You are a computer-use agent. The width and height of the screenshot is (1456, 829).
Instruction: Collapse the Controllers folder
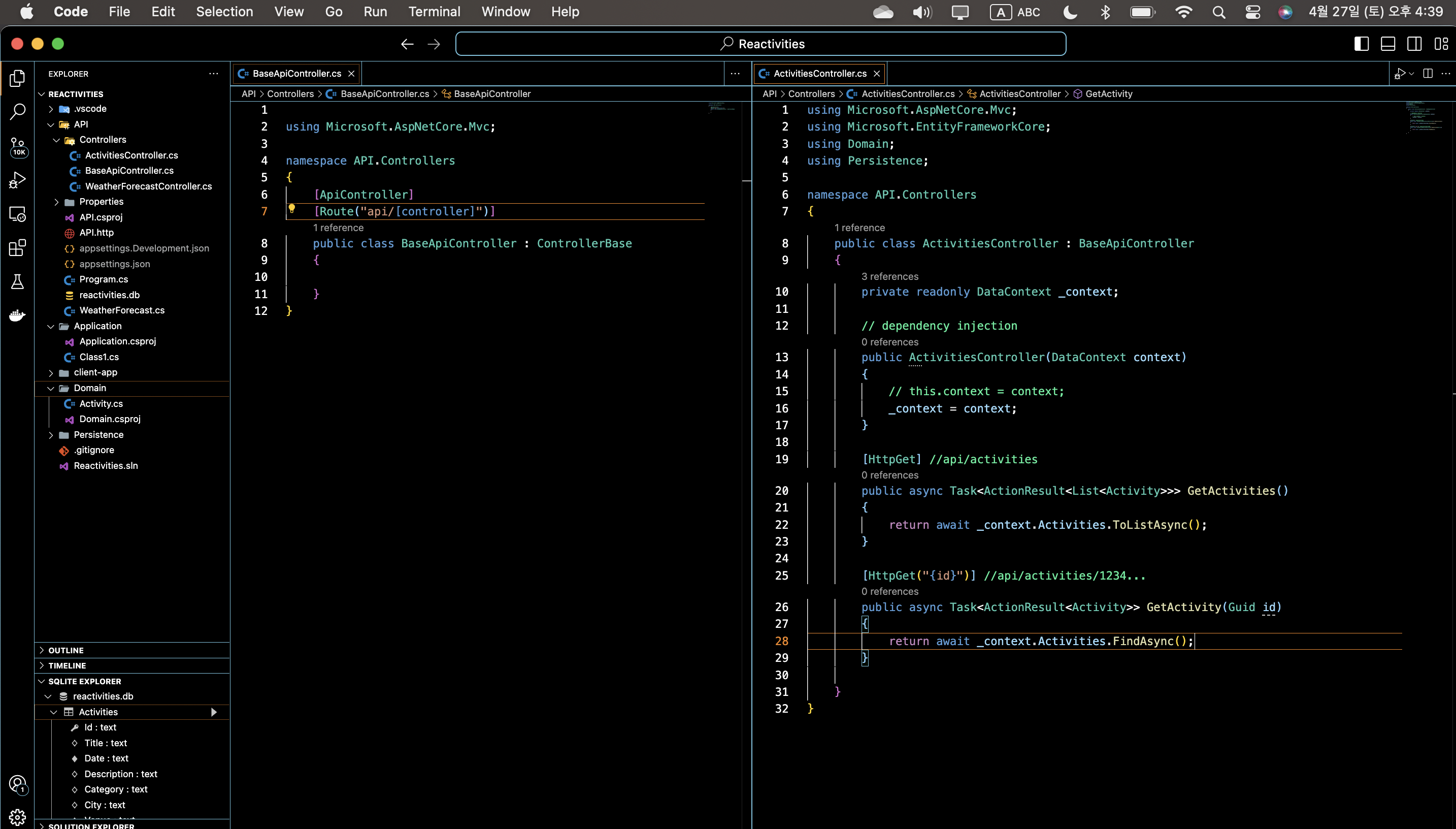103,140
